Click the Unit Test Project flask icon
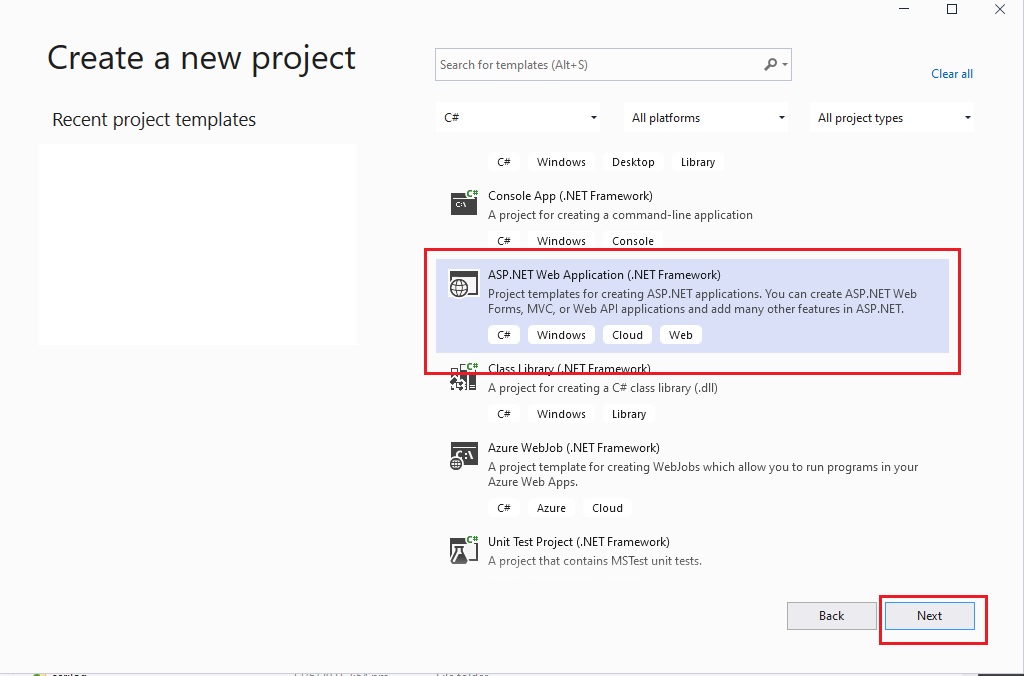1024x676 pixels. [x=464, y=549]
